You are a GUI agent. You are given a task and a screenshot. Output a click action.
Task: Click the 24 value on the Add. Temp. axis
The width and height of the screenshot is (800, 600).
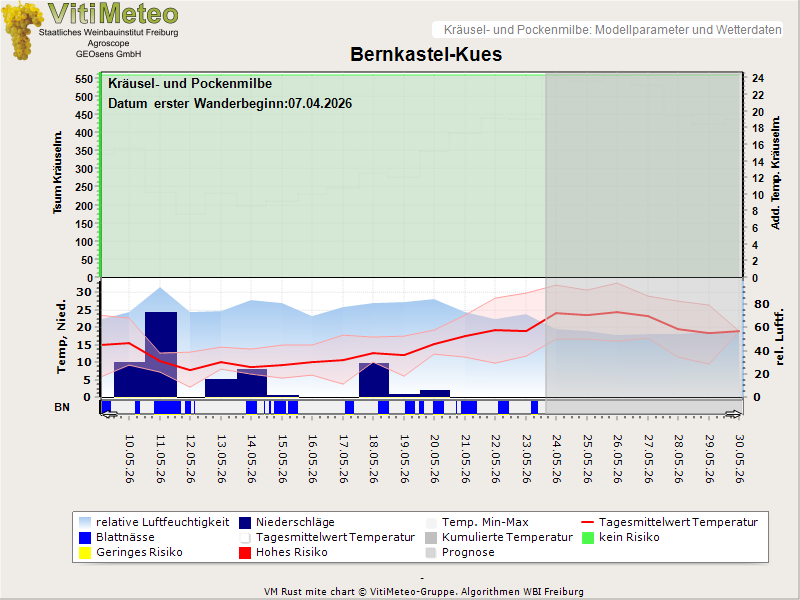pos(758,79)
